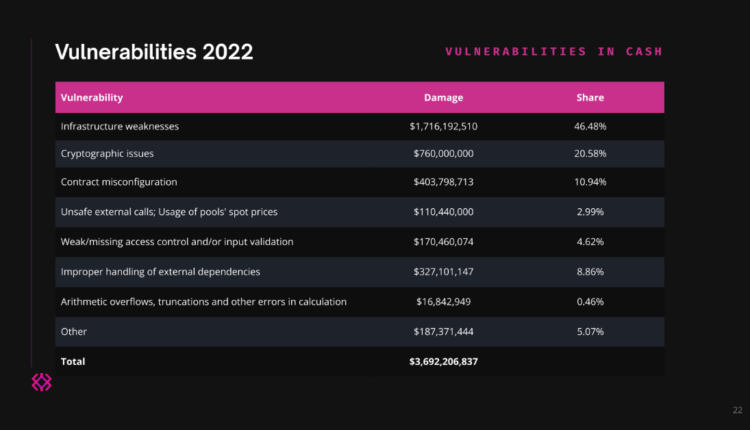Click the 46.48% share value
Image resolution: width=750 pixels, height=430 pixels.
[x=590, y=127]
